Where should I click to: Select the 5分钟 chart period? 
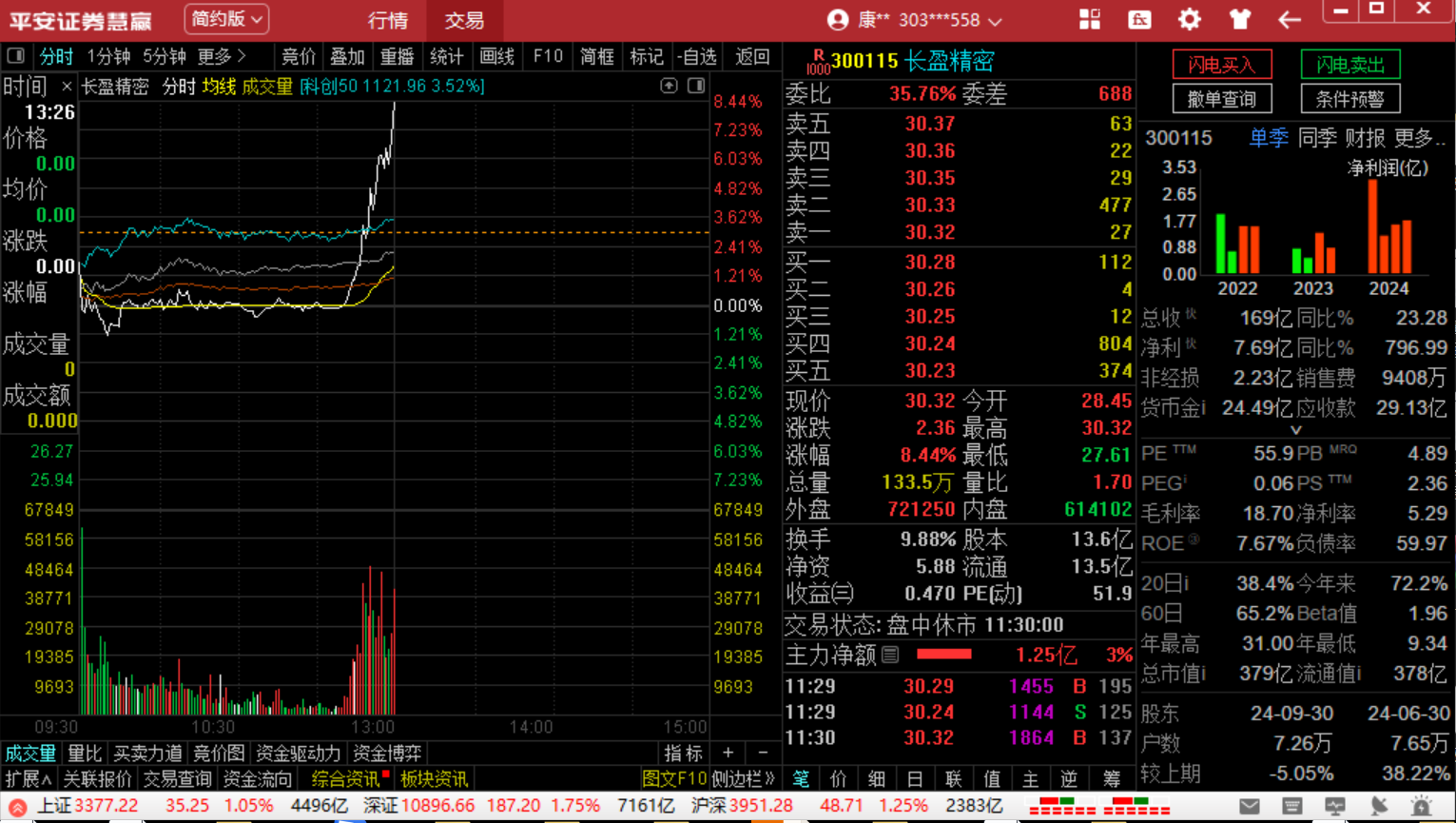pos(165,57)
